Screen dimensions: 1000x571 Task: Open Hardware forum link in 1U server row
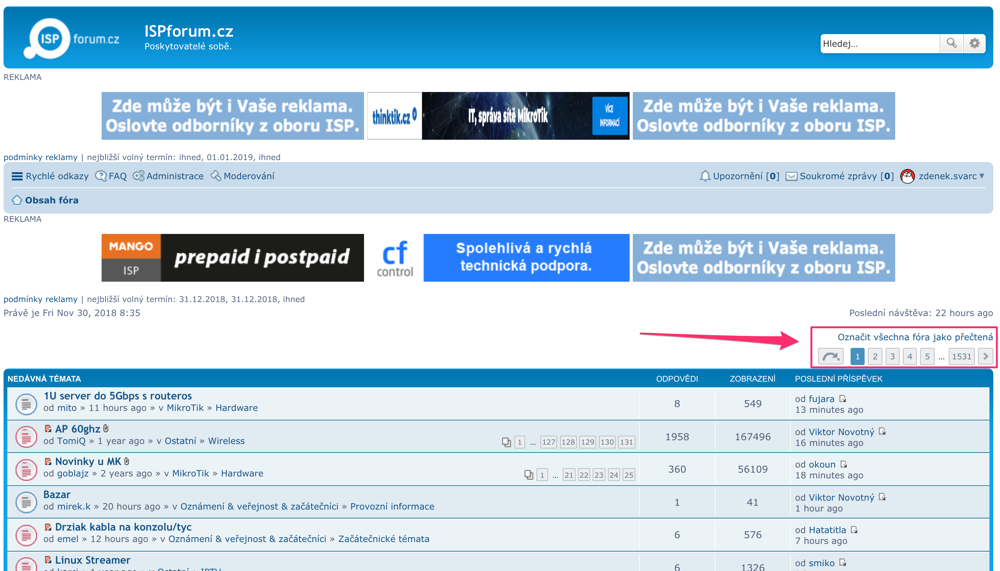click(237, 408)
